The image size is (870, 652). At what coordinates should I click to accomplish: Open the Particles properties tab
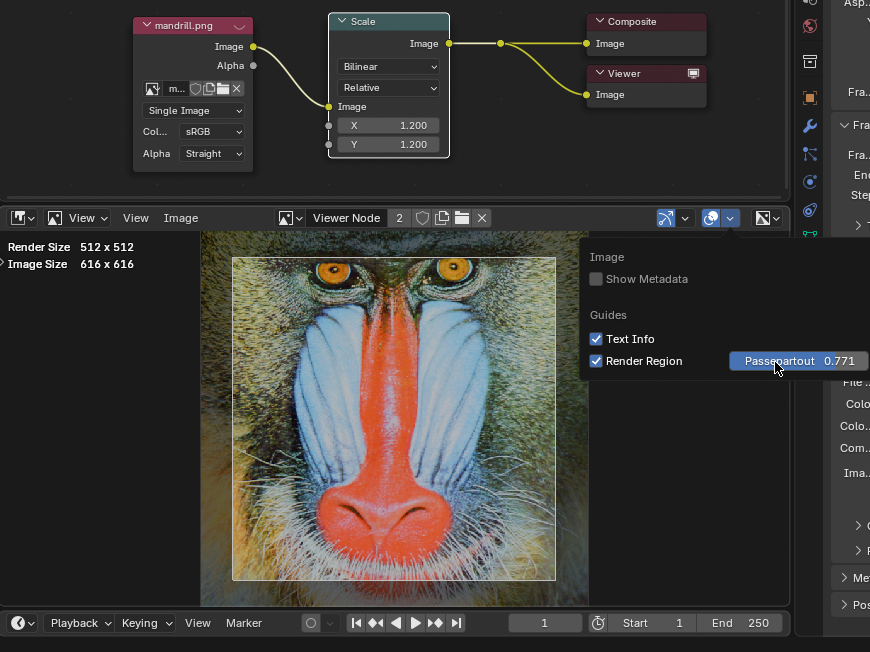pyautogui.click(x=810, y=154)
